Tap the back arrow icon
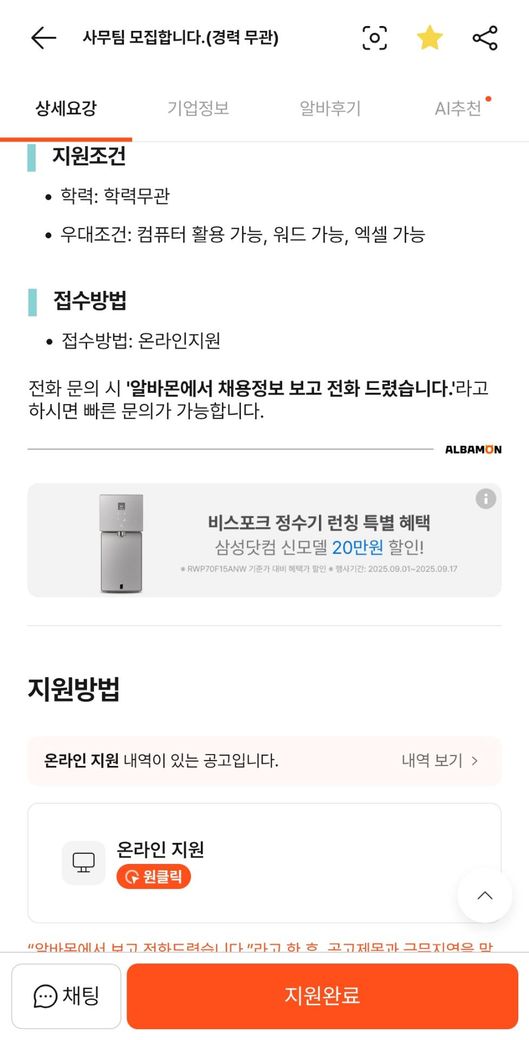Screen dimensions: 529x1040 click(x=44, y=38)
